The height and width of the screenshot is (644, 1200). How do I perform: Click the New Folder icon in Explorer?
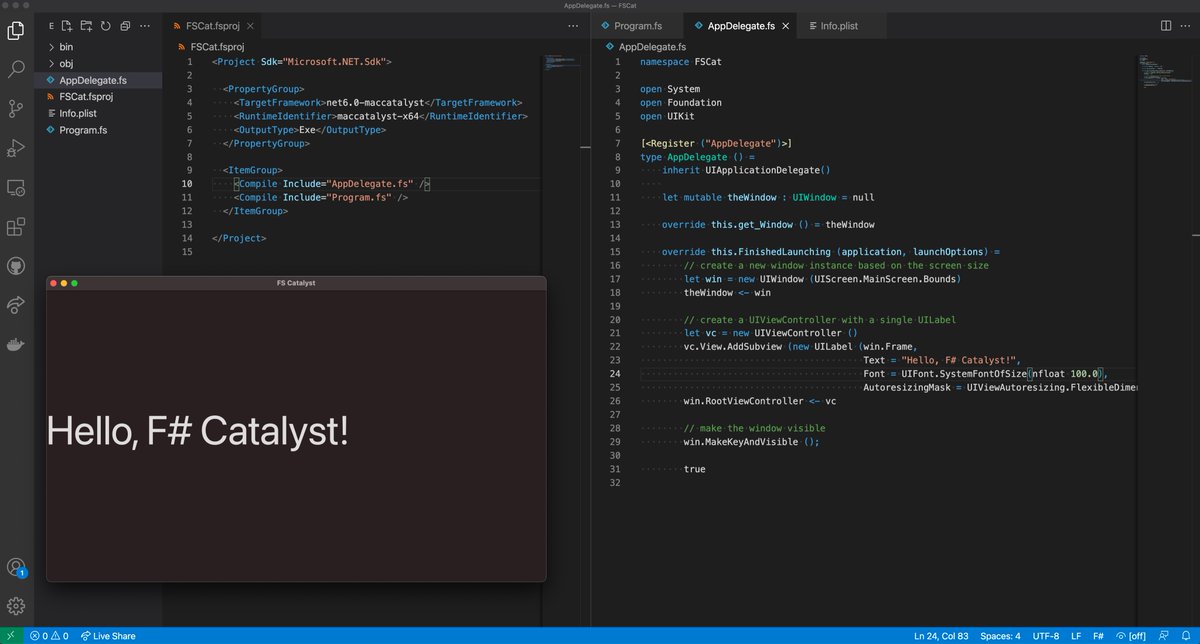click(86, 25)
